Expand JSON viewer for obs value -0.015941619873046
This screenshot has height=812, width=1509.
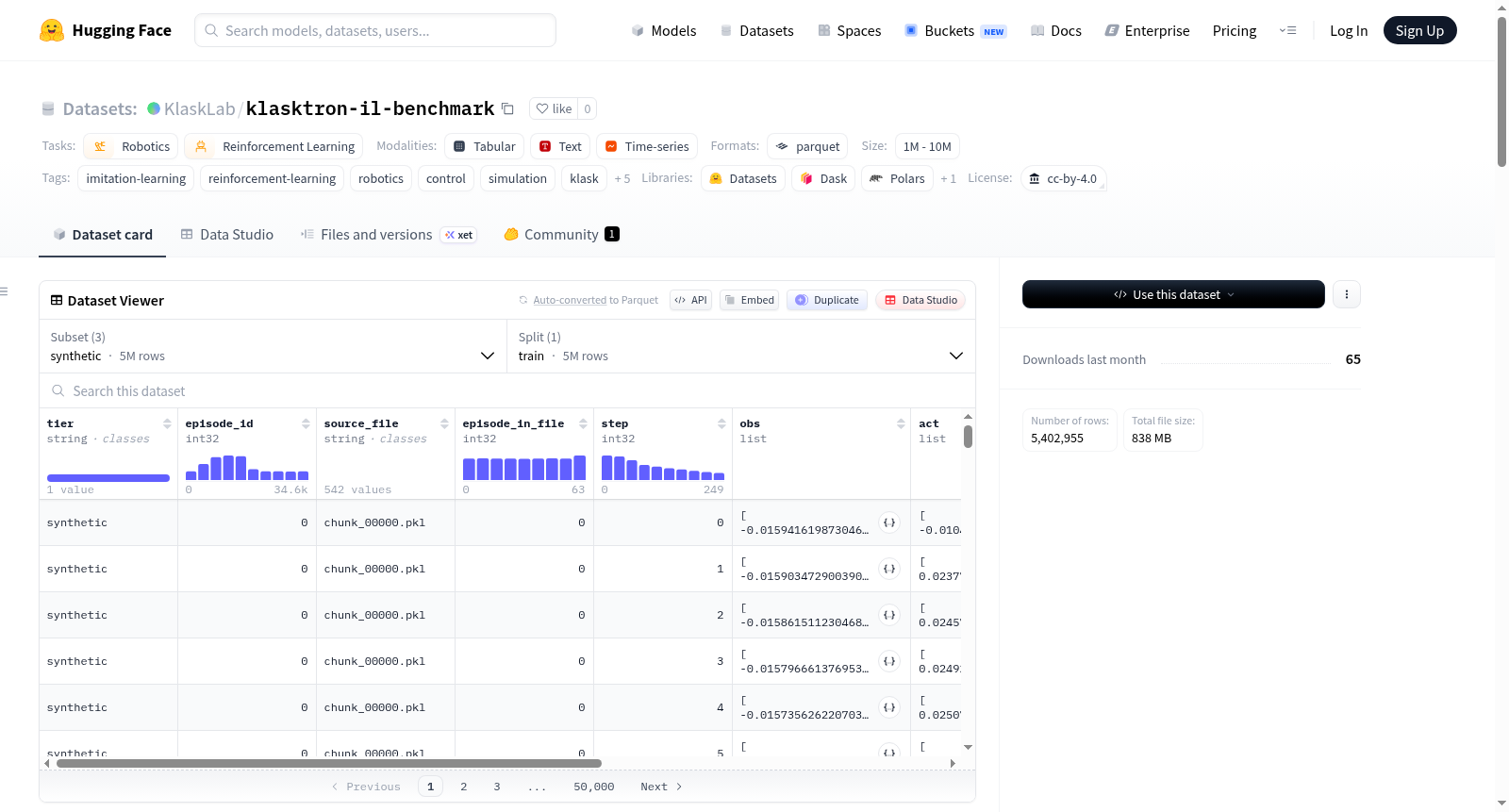(x=889, y=522)
